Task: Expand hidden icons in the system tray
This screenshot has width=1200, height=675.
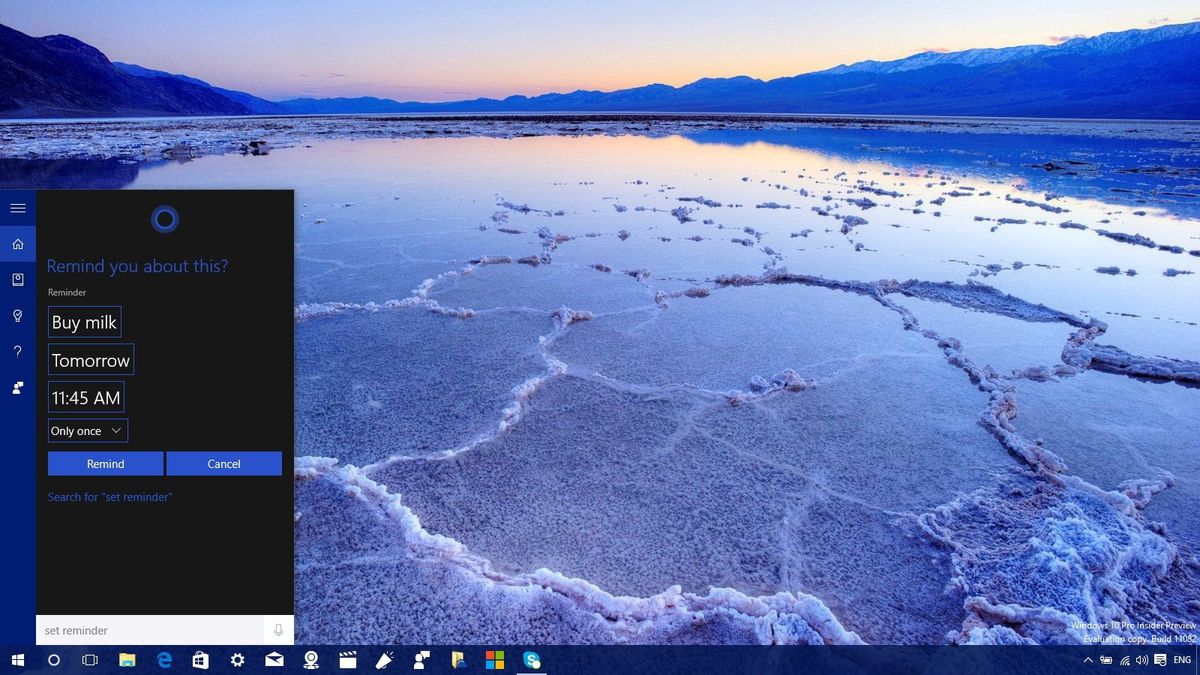Action: coord(1088,660)
